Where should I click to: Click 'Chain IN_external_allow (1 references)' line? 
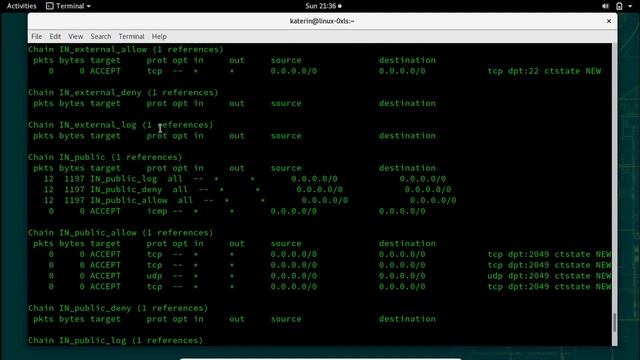[126, 49]
